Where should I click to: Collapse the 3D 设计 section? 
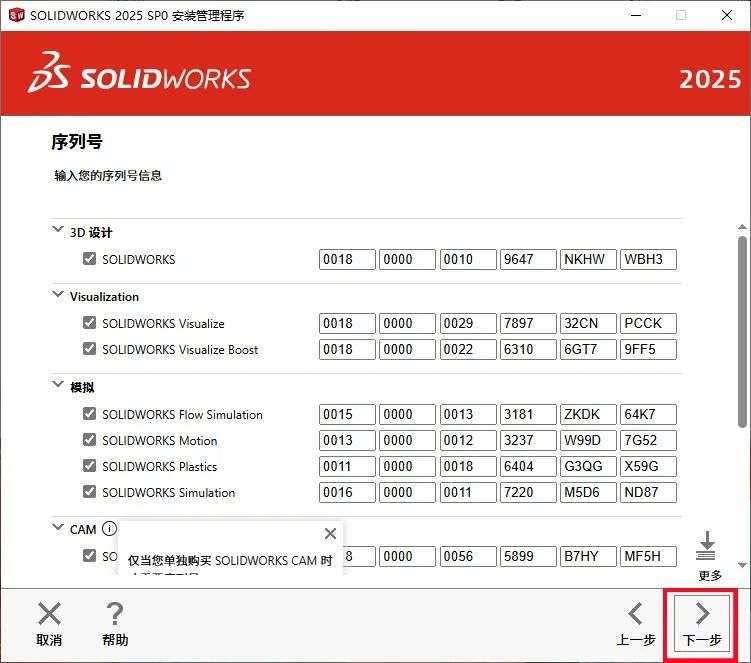[x=57, y=229]
